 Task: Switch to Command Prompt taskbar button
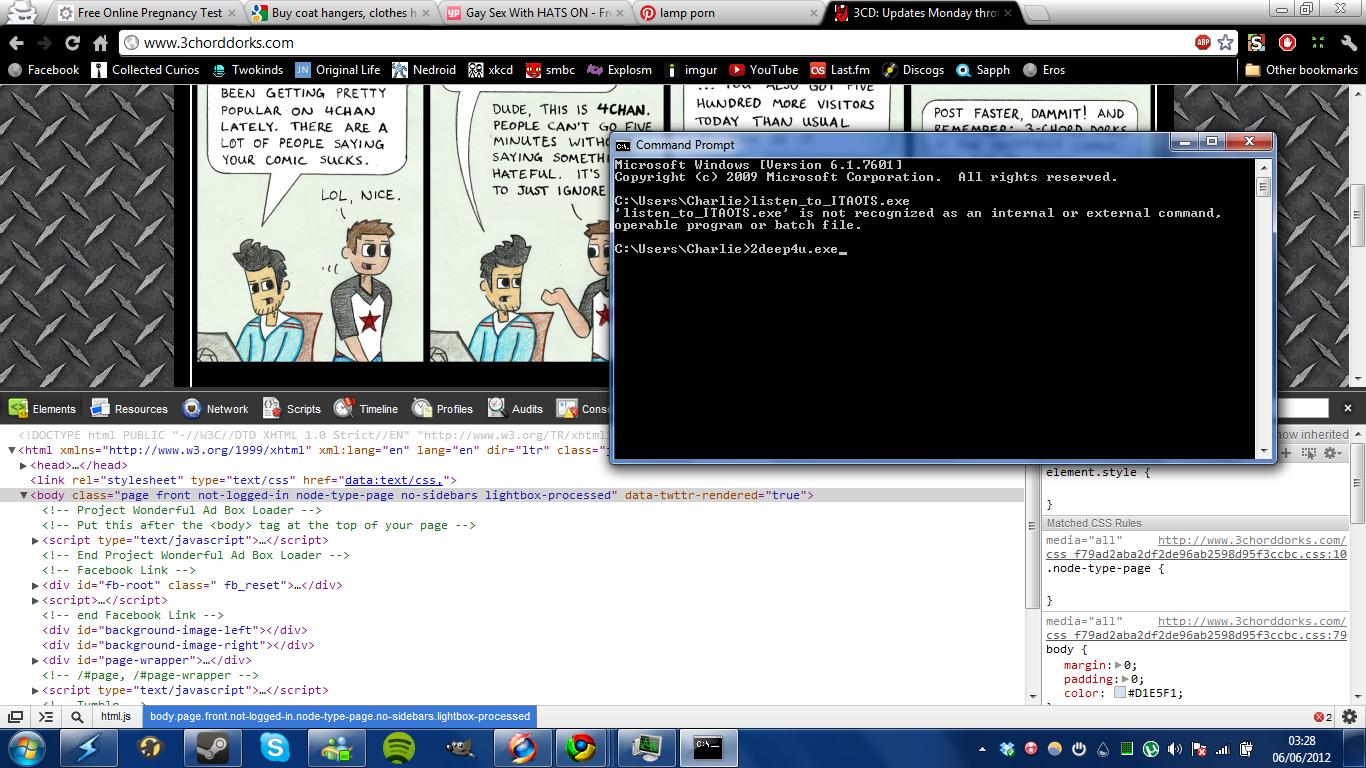tap(708, 748)
